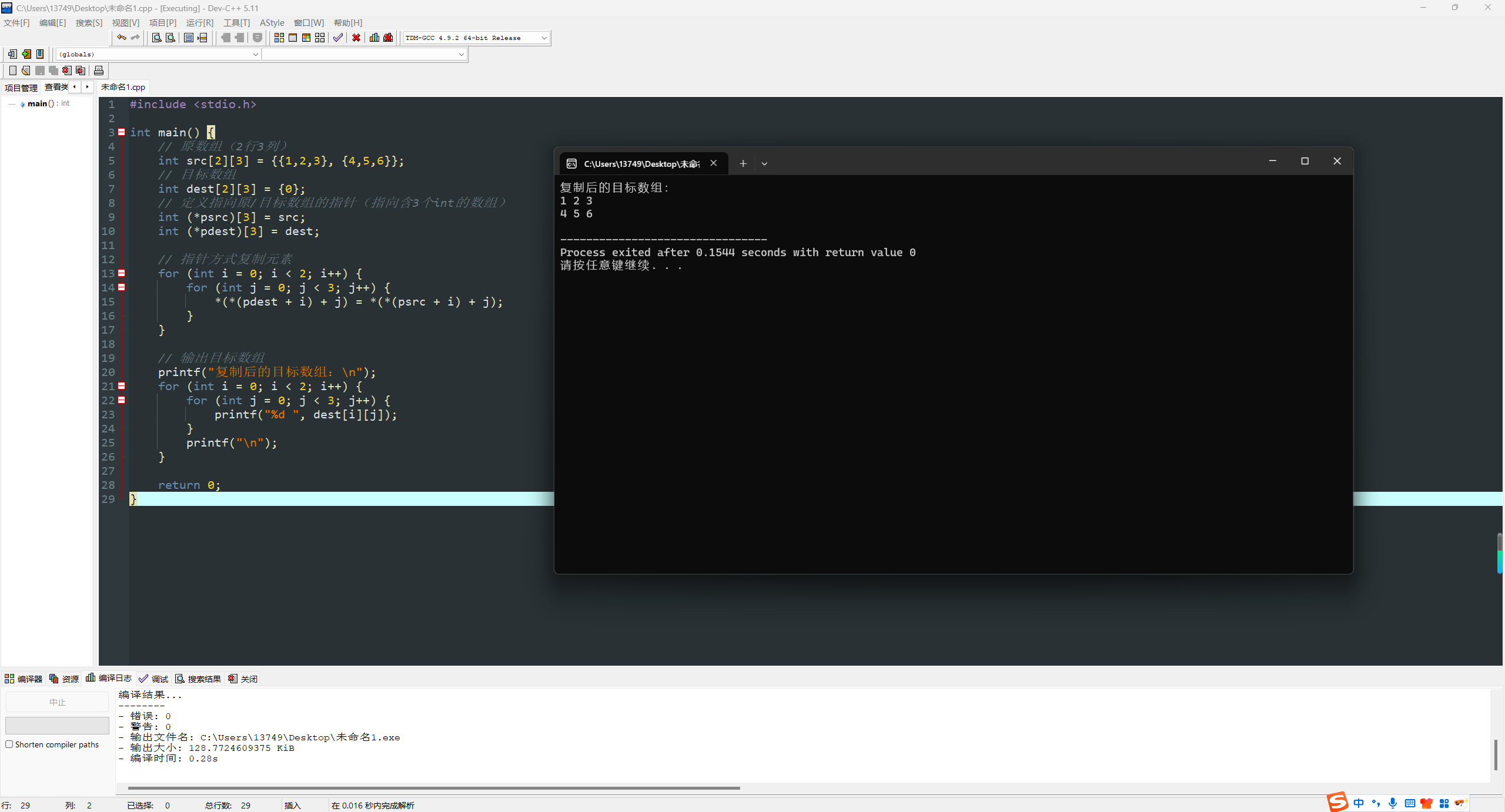Click the compile log horizontal scrollbar
This screenshot has width=1505, height=812.
click(433, 788)
